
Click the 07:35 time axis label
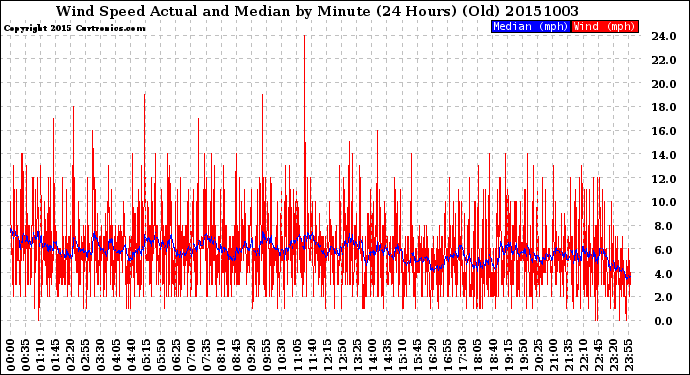[206, 355]
